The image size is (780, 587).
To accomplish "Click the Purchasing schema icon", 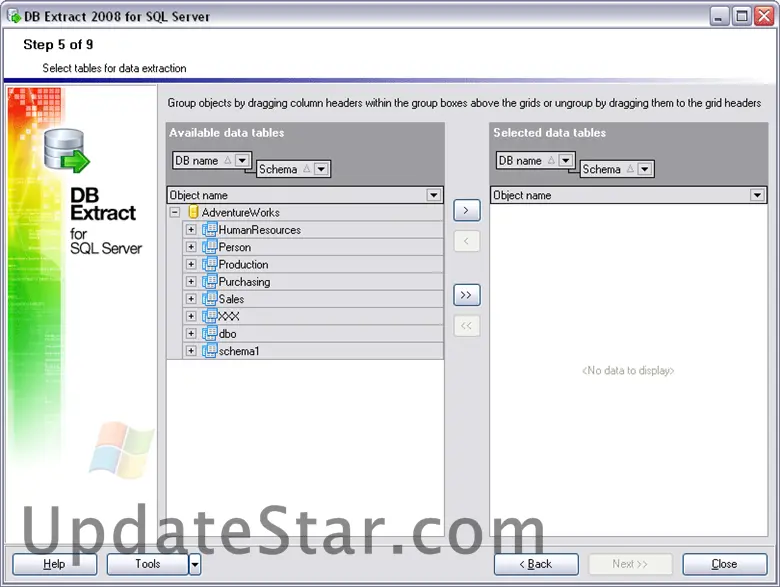I will (209, 282).
